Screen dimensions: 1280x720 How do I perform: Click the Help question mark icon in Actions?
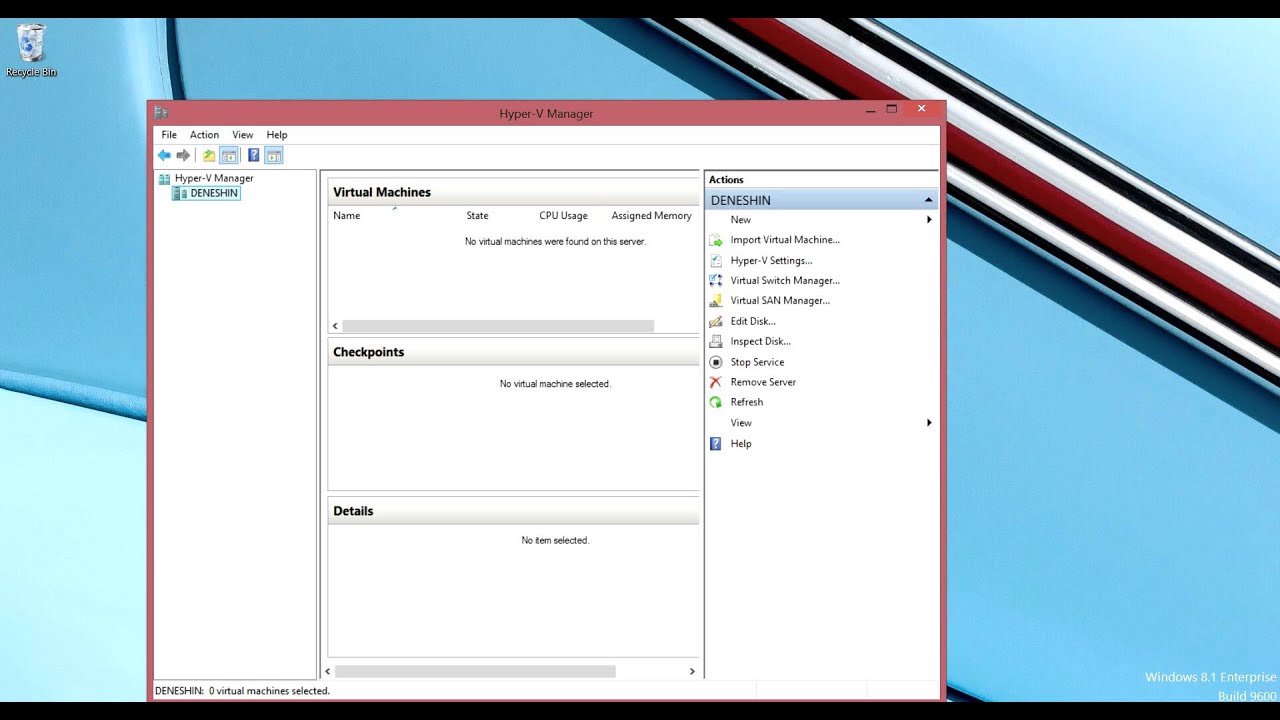pyautogui.click(x=715, y=444)
